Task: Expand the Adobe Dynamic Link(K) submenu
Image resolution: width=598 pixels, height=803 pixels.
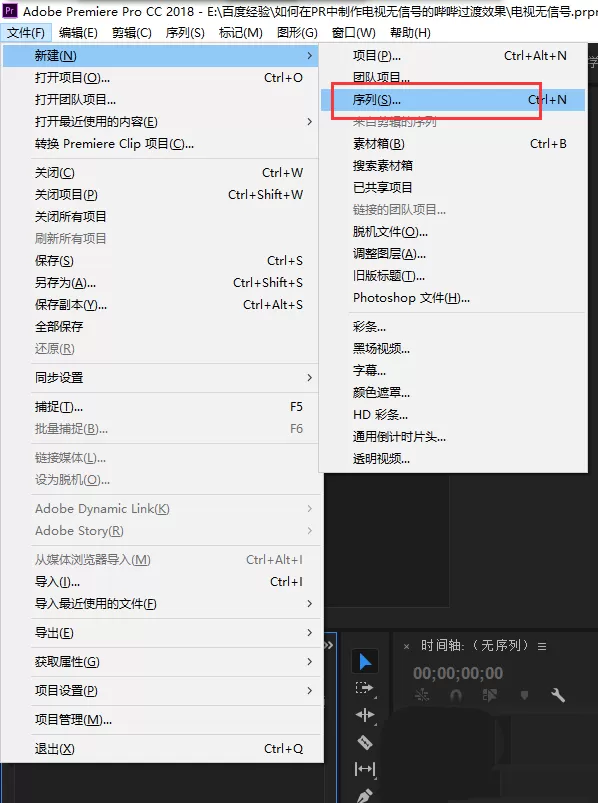Action: 161,509
